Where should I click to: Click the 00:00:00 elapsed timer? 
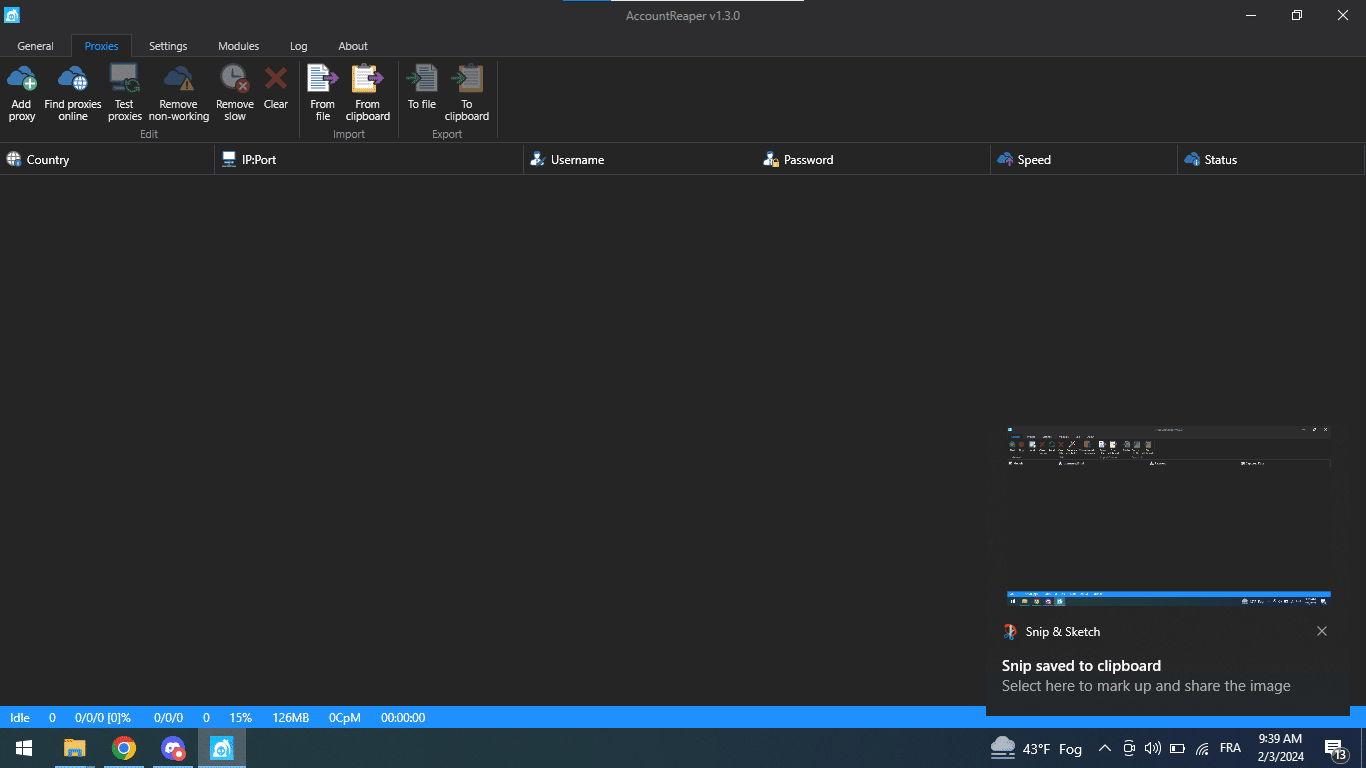(x=403, y=718)
